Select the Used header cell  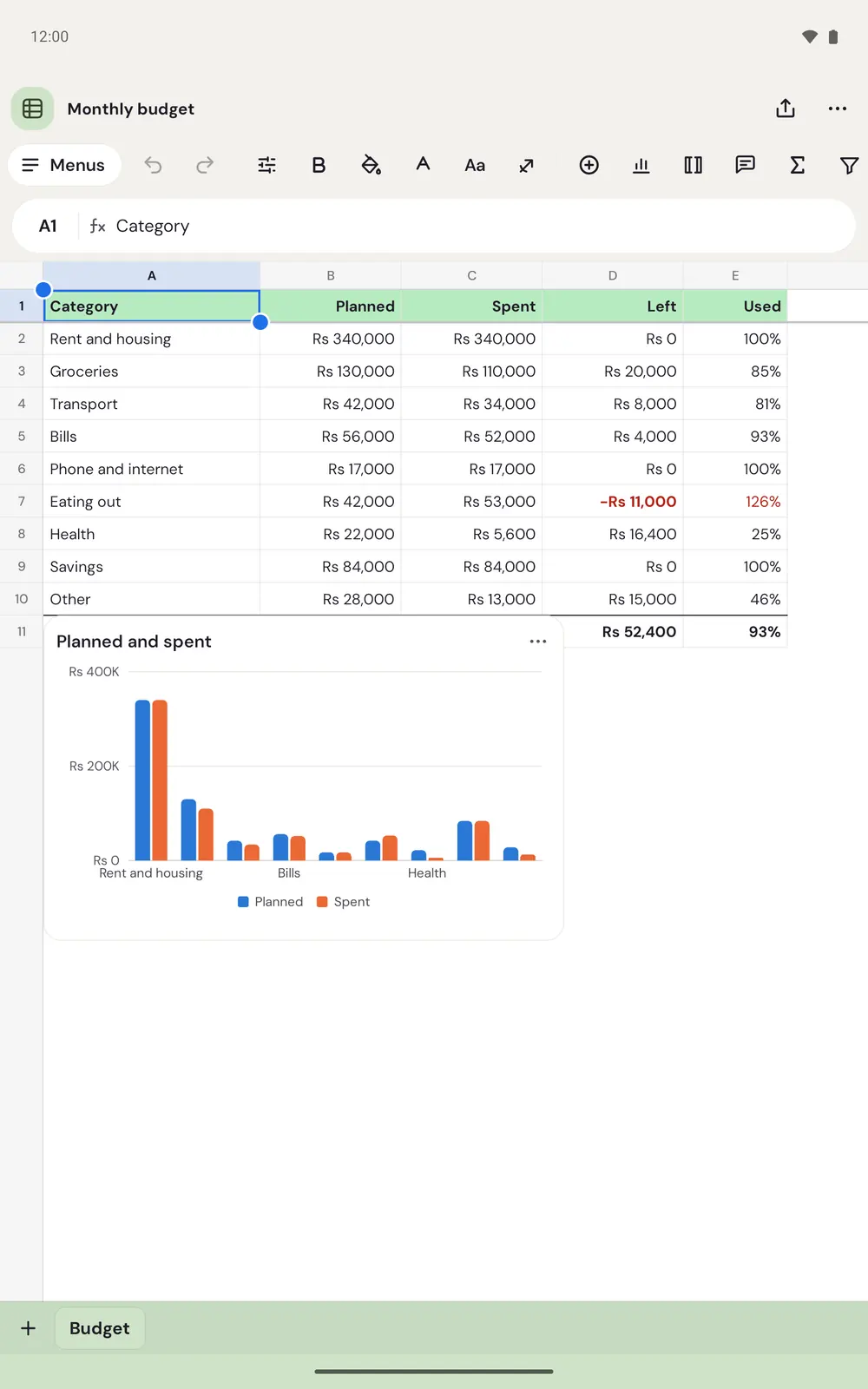(735, 306)
